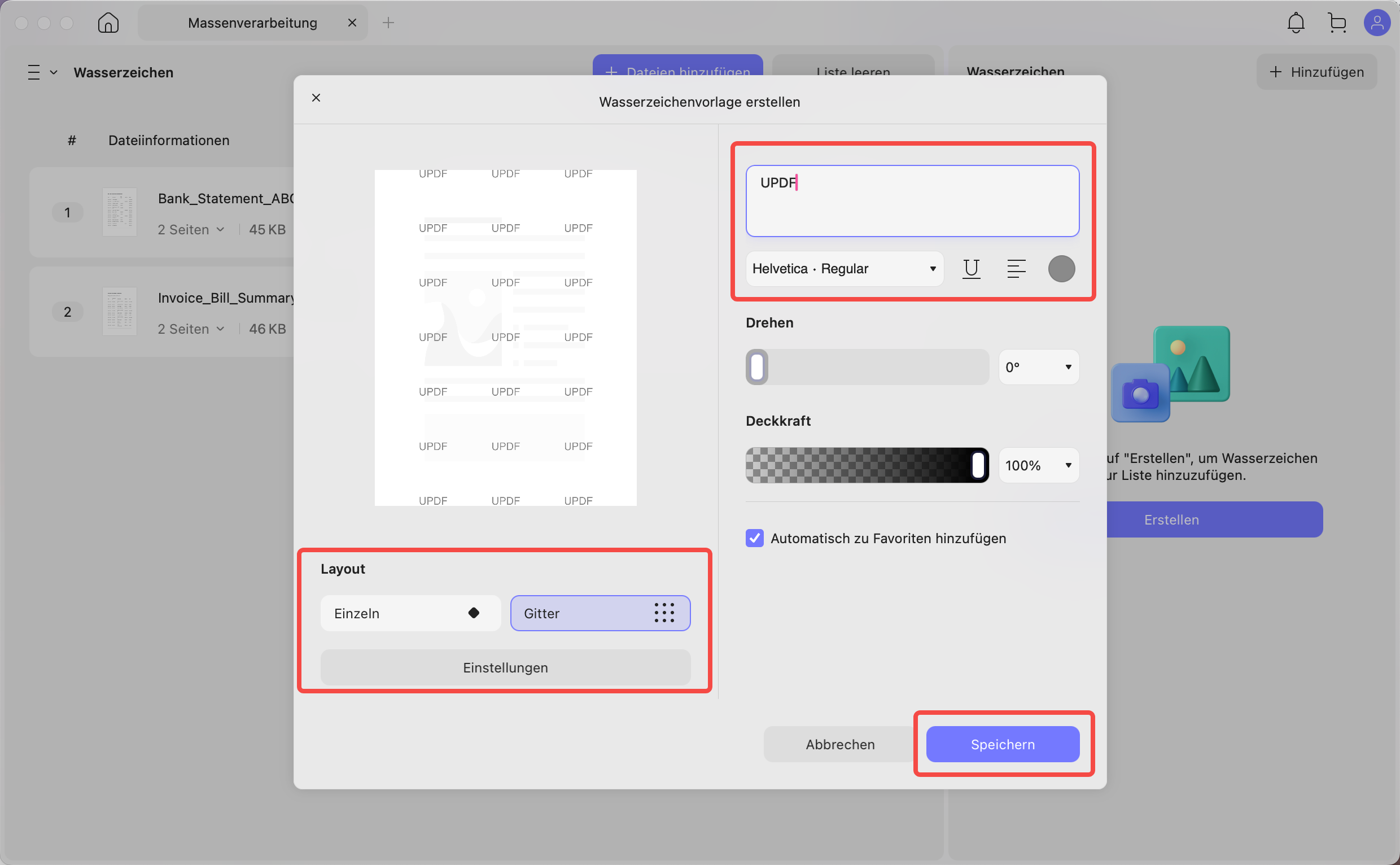Select the Gitter layout option
The width and height of the screenshot is (1400, 865).
pos(600,613)
